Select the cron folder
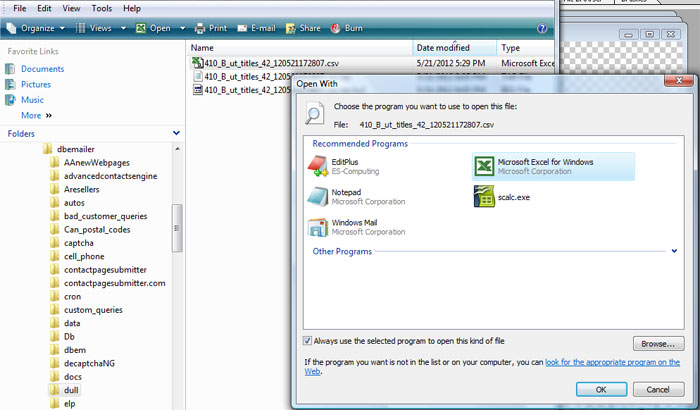Image resolution: width=700 pixels, height=410 pixels. tap(65, 297)
